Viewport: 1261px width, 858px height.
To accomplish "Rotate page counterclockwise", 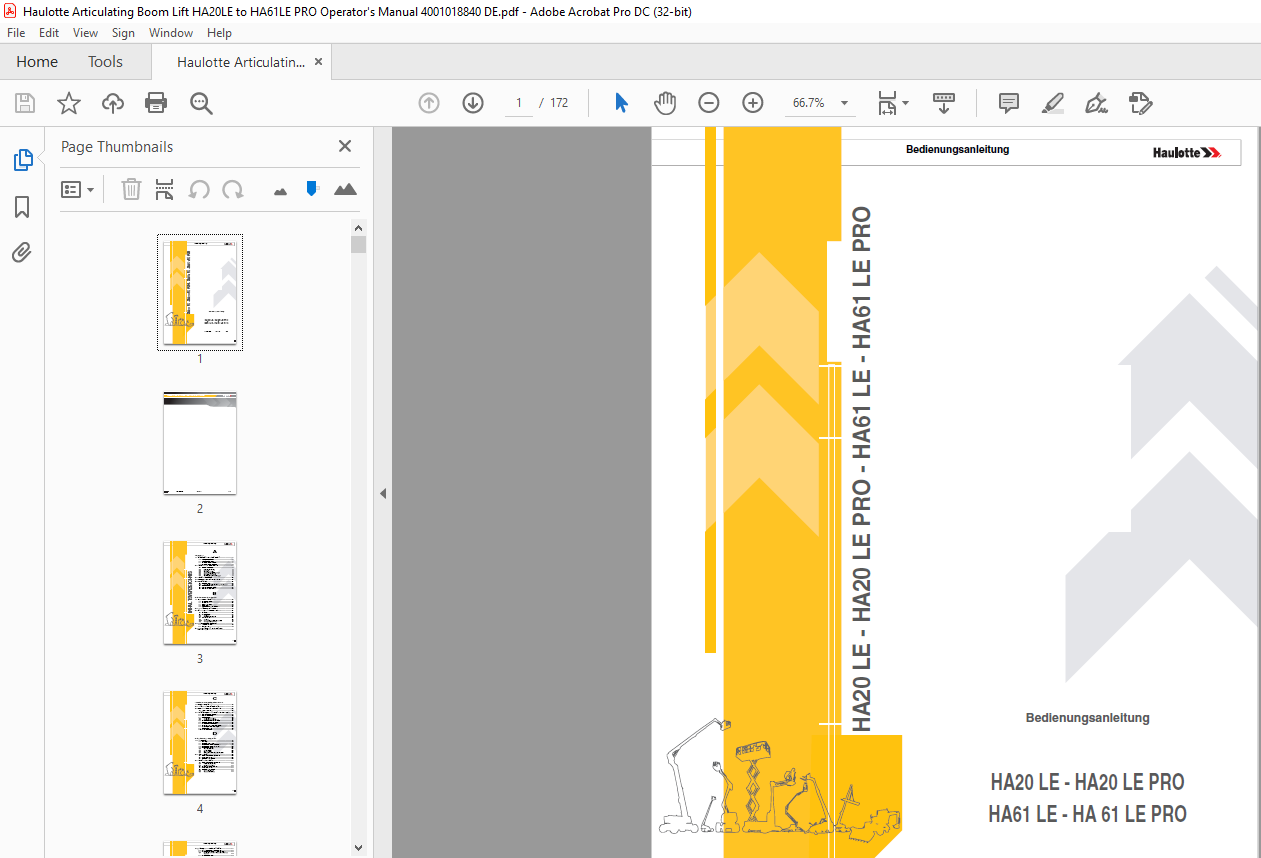I will (199, 189).
